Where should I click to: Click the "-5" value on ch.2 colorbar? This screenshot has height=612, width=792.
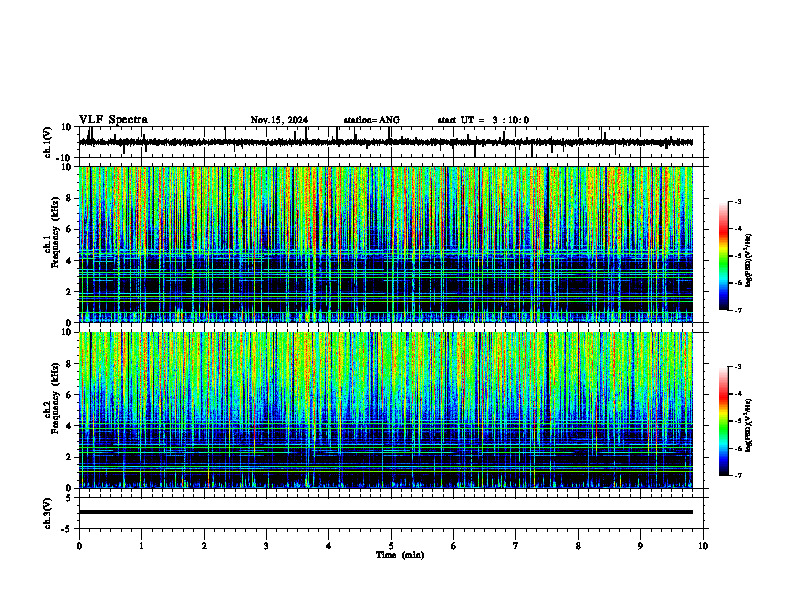point(738,421)
